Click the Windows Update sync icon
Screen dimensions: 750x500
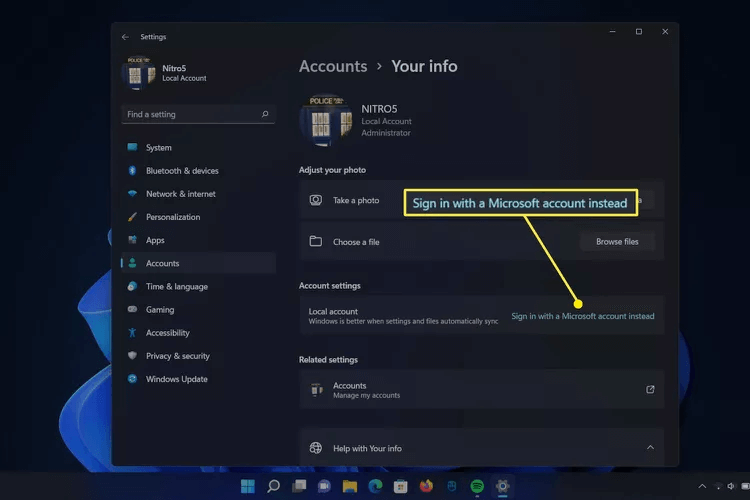132,378
